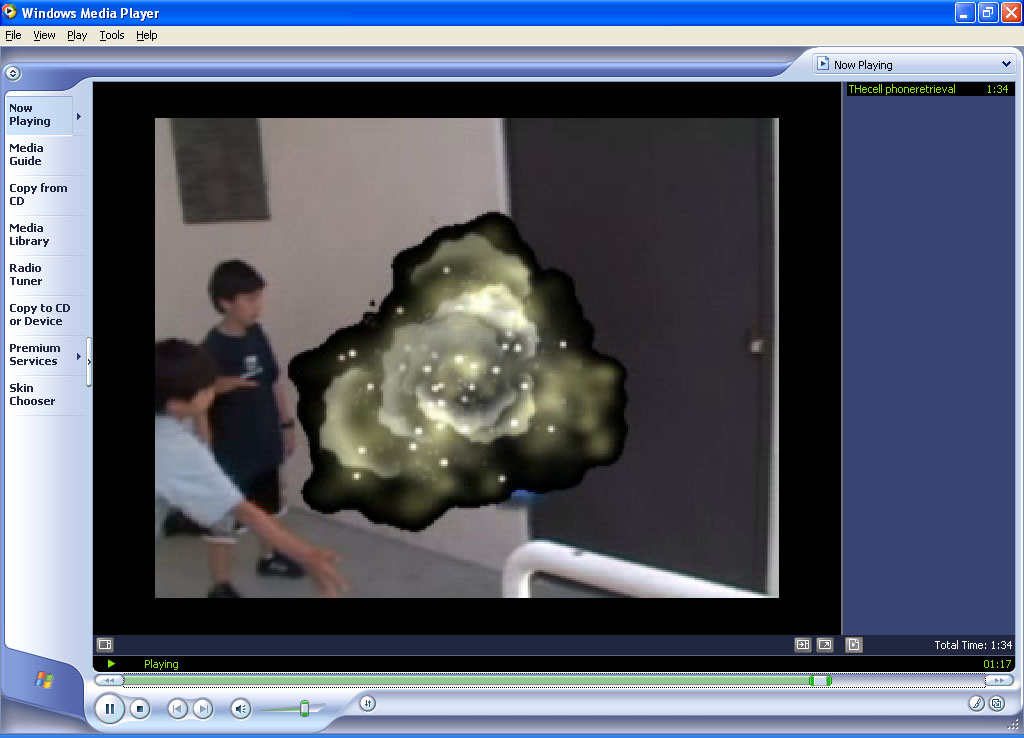Open the Tools menu

click(112, 35)
